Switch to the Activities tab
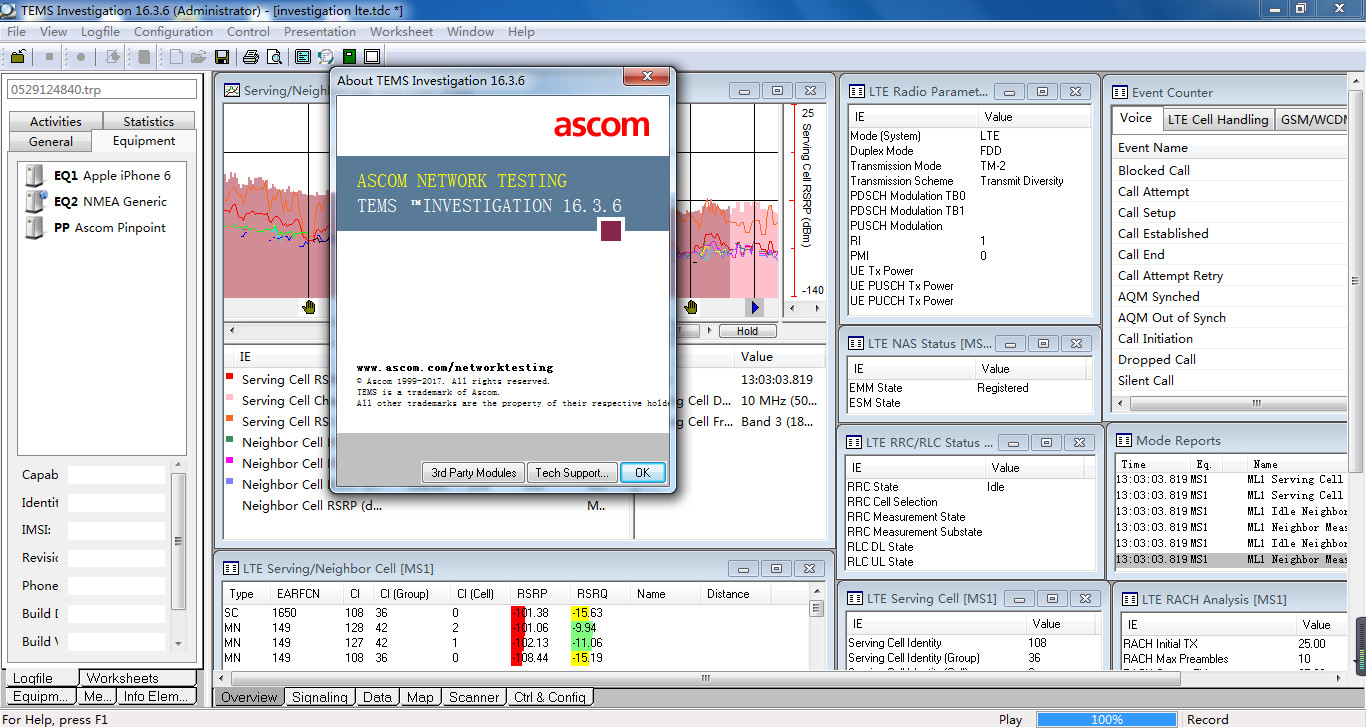Image resolution: width=1366 pixels, height=728 pixels. pyautogui.click(x=56, y=121)
